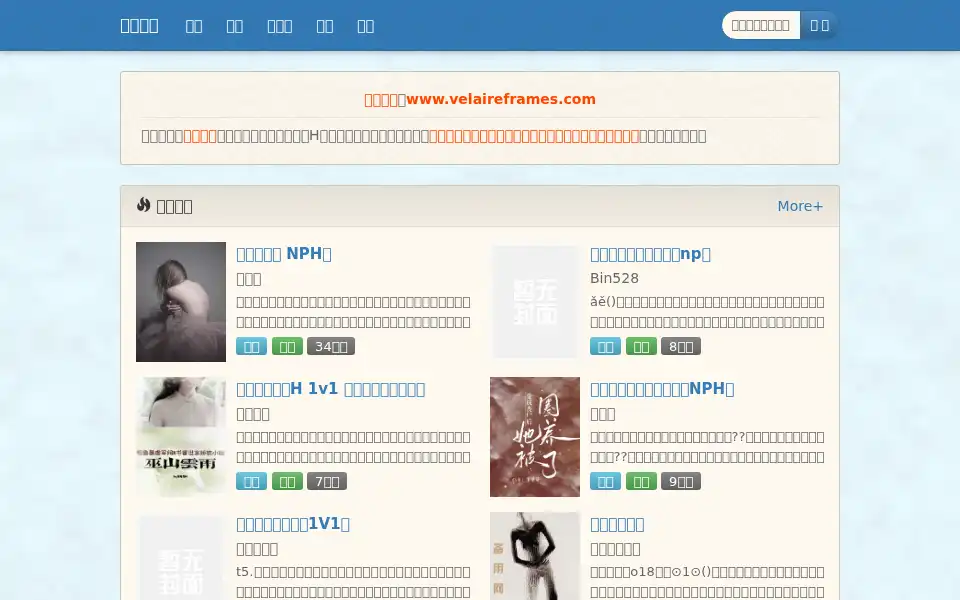
Task: Focus the search input field in the header
Action: [x=761, y=25]
